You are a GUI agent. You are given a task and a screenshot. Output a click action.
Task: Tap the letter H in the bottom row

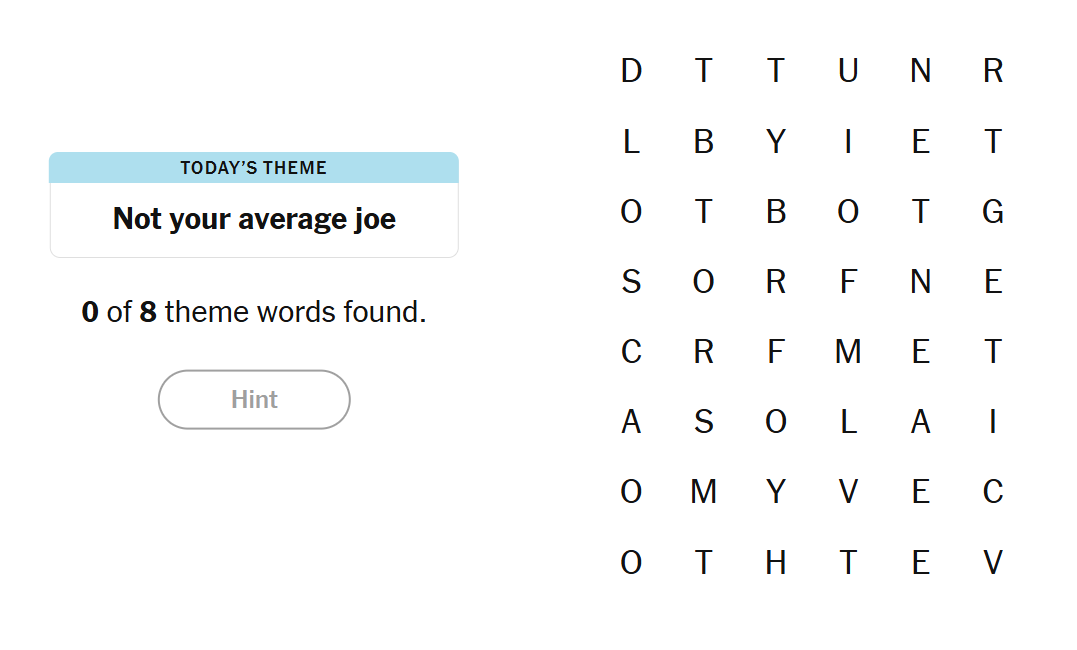click(776, 563)
